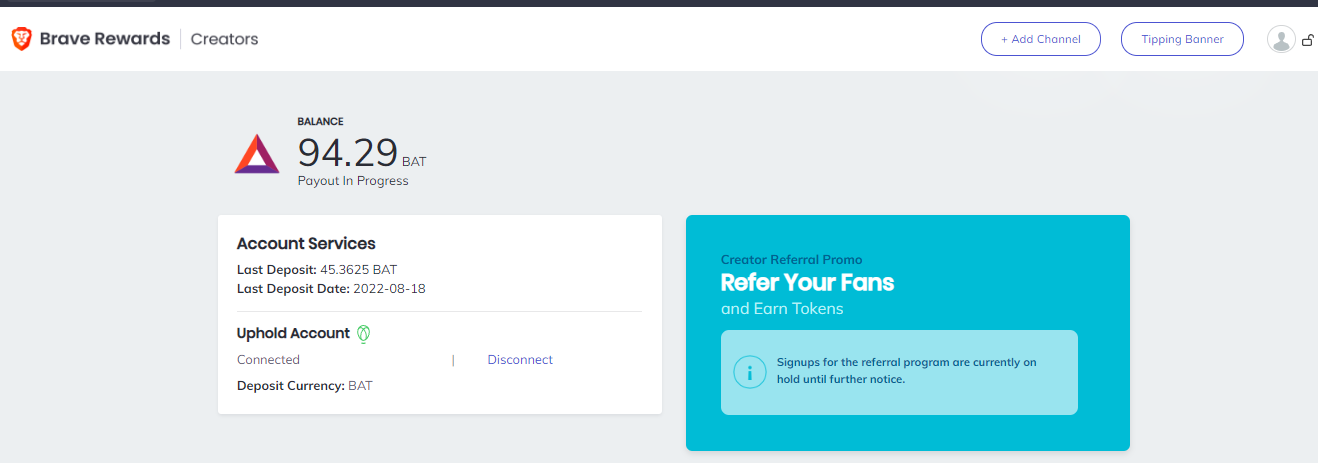Viewport: 1318px width, 463px height.
Task: Select the Account Services heading
Action: (306, 244)
